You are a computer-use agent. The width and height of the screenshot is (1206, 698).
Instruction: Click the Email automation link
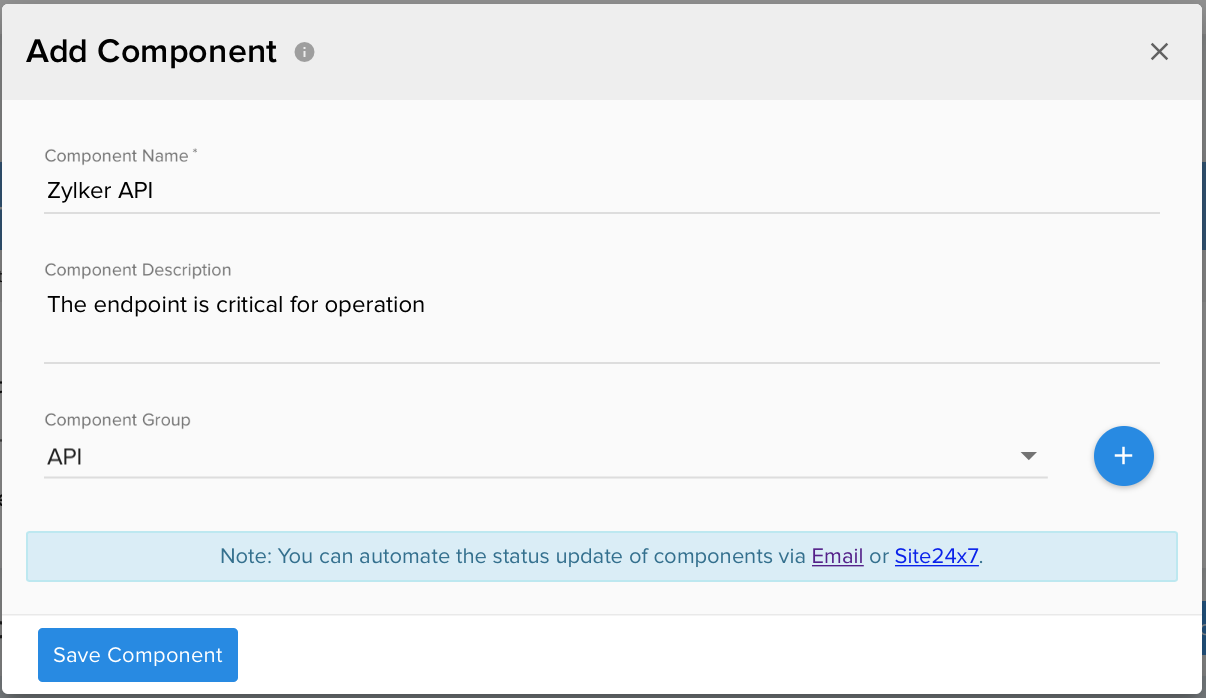coord(837,556)
